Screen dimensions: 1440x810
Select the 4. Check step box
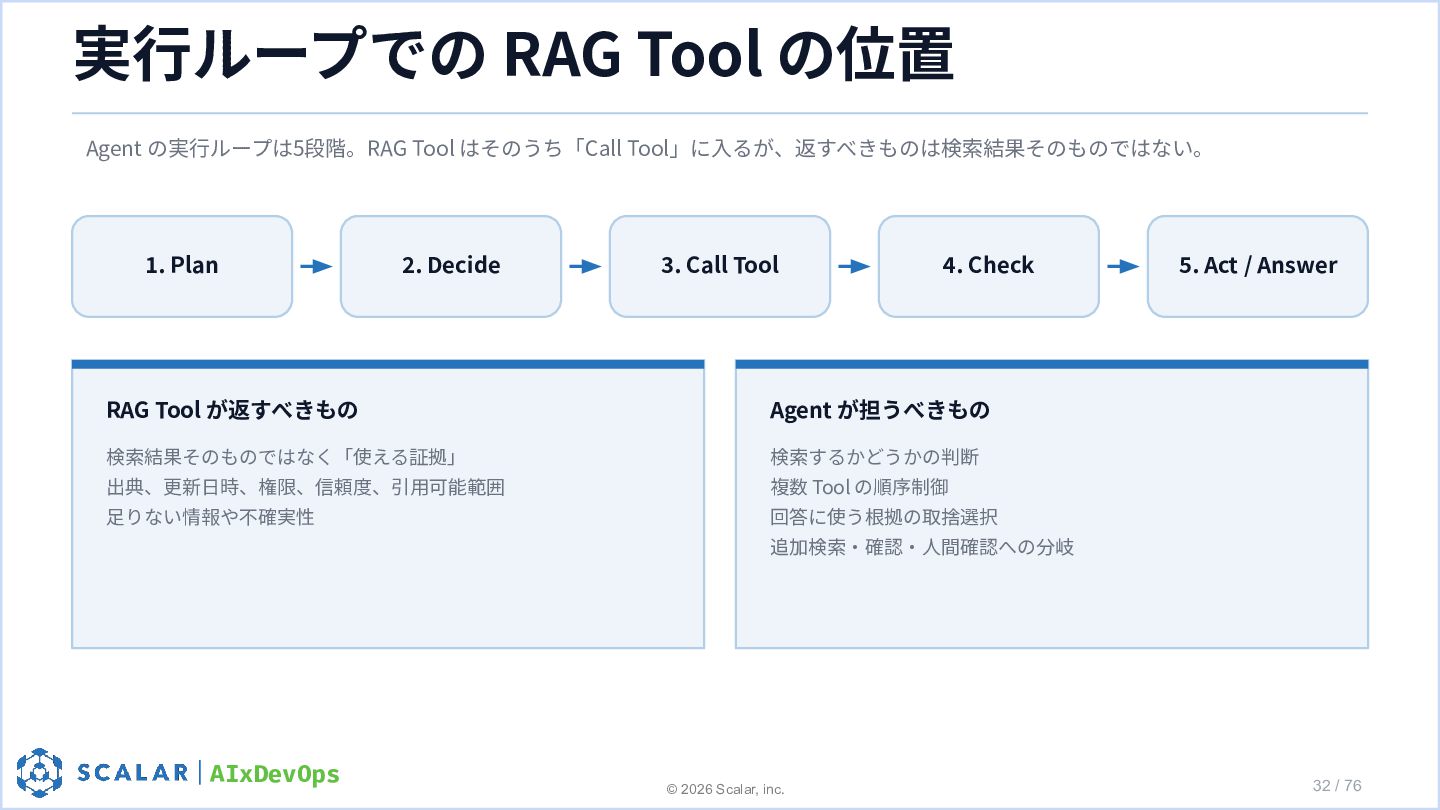click(989, 266)
